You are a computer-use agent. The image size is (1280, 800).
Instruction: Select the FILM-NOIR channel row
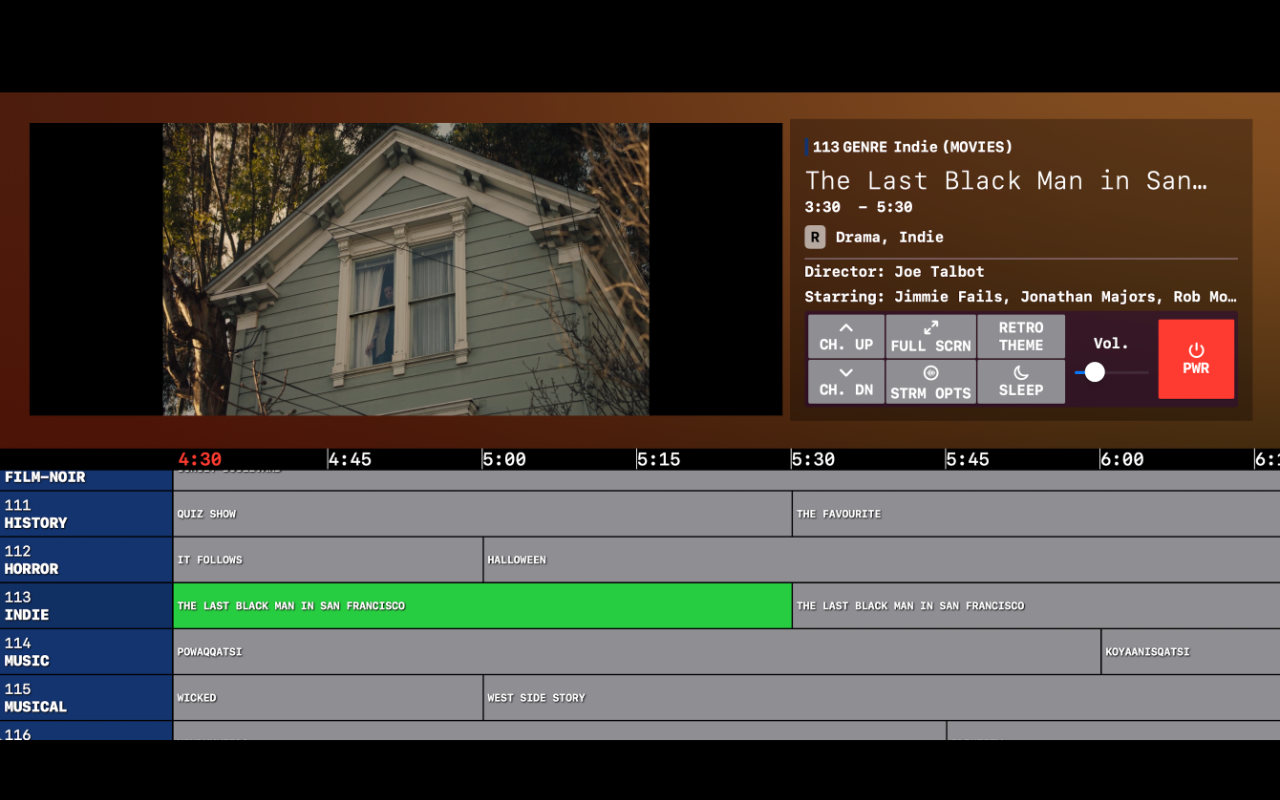tap(86, 480)
